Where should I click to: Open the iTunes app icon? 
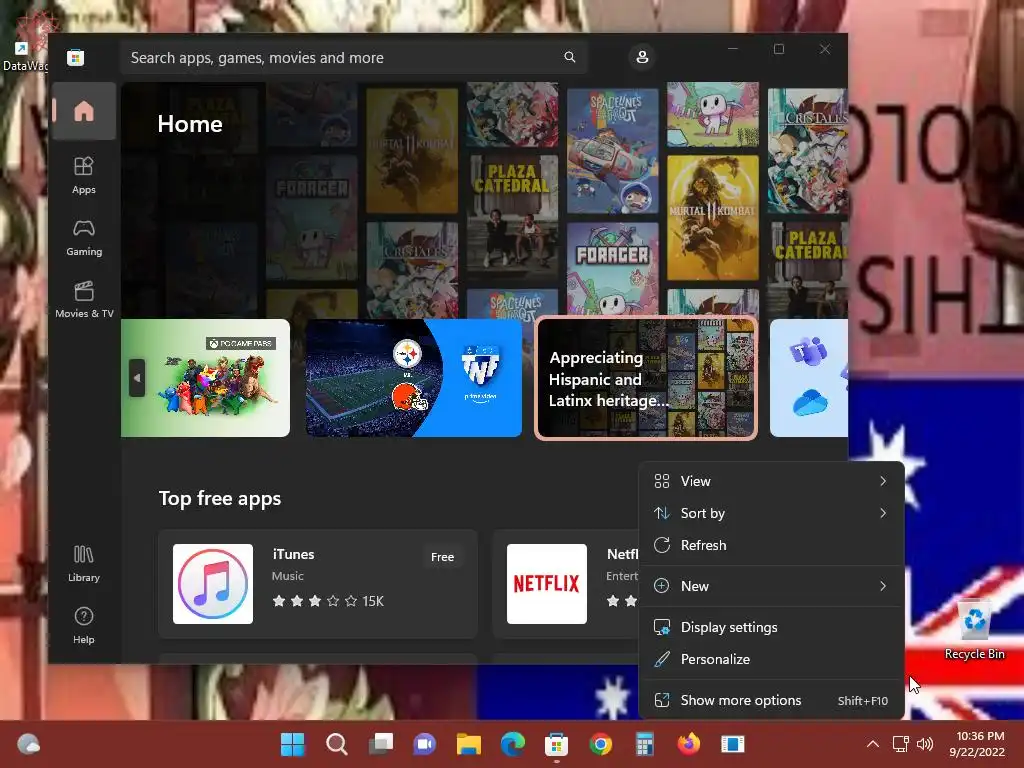[213, 584]
